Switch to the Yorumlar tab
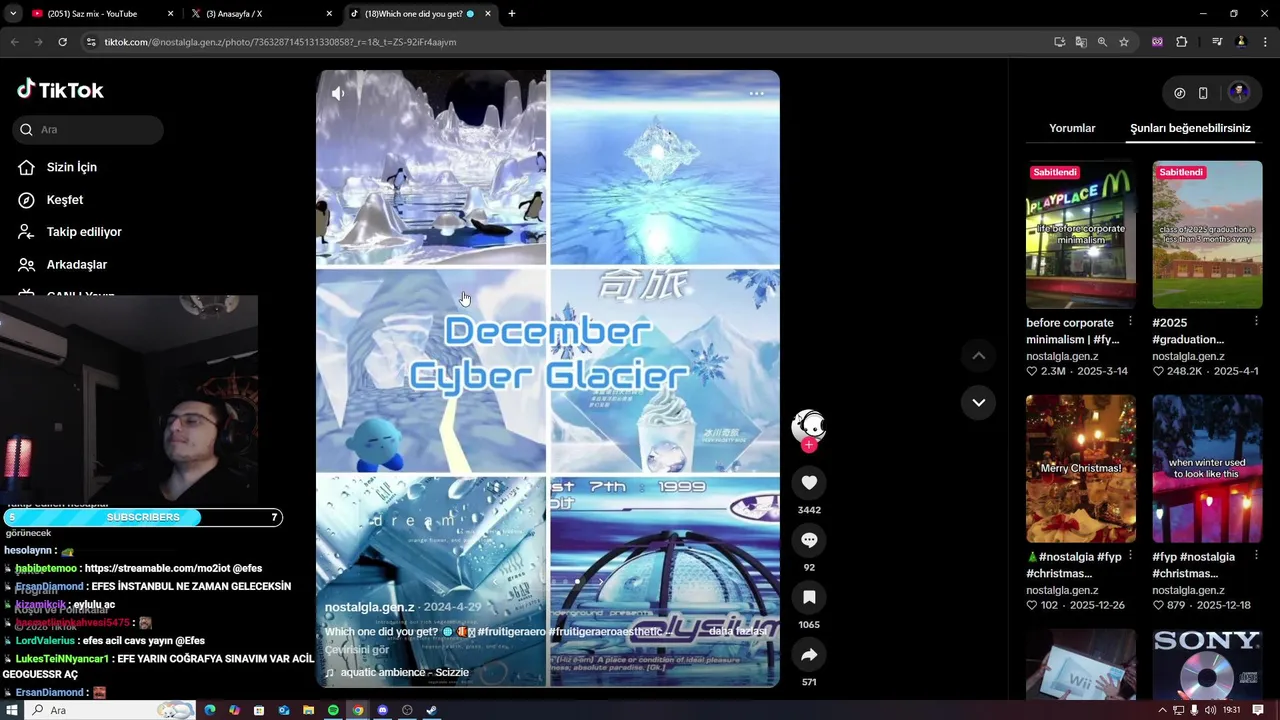Screen dimensions: 1280x720 (x=1072, y=128)
